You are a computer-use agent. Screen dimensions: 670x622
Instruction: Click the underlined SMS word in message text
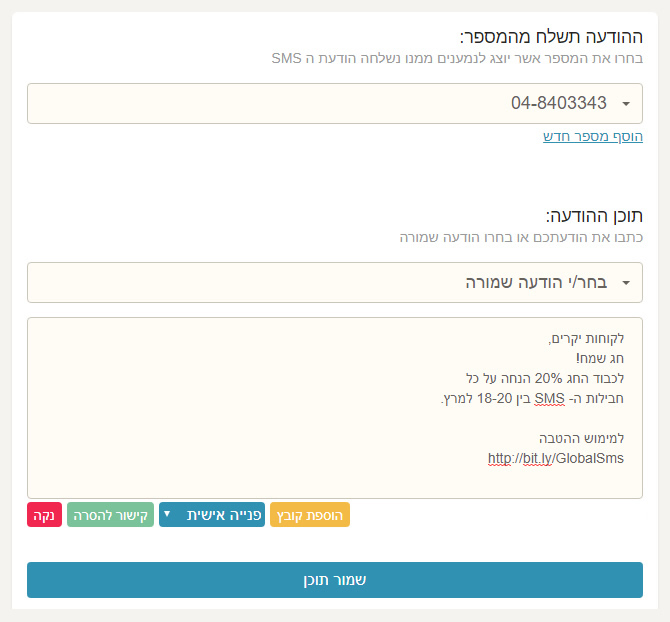pyautogui.click(x=549, y=399)
